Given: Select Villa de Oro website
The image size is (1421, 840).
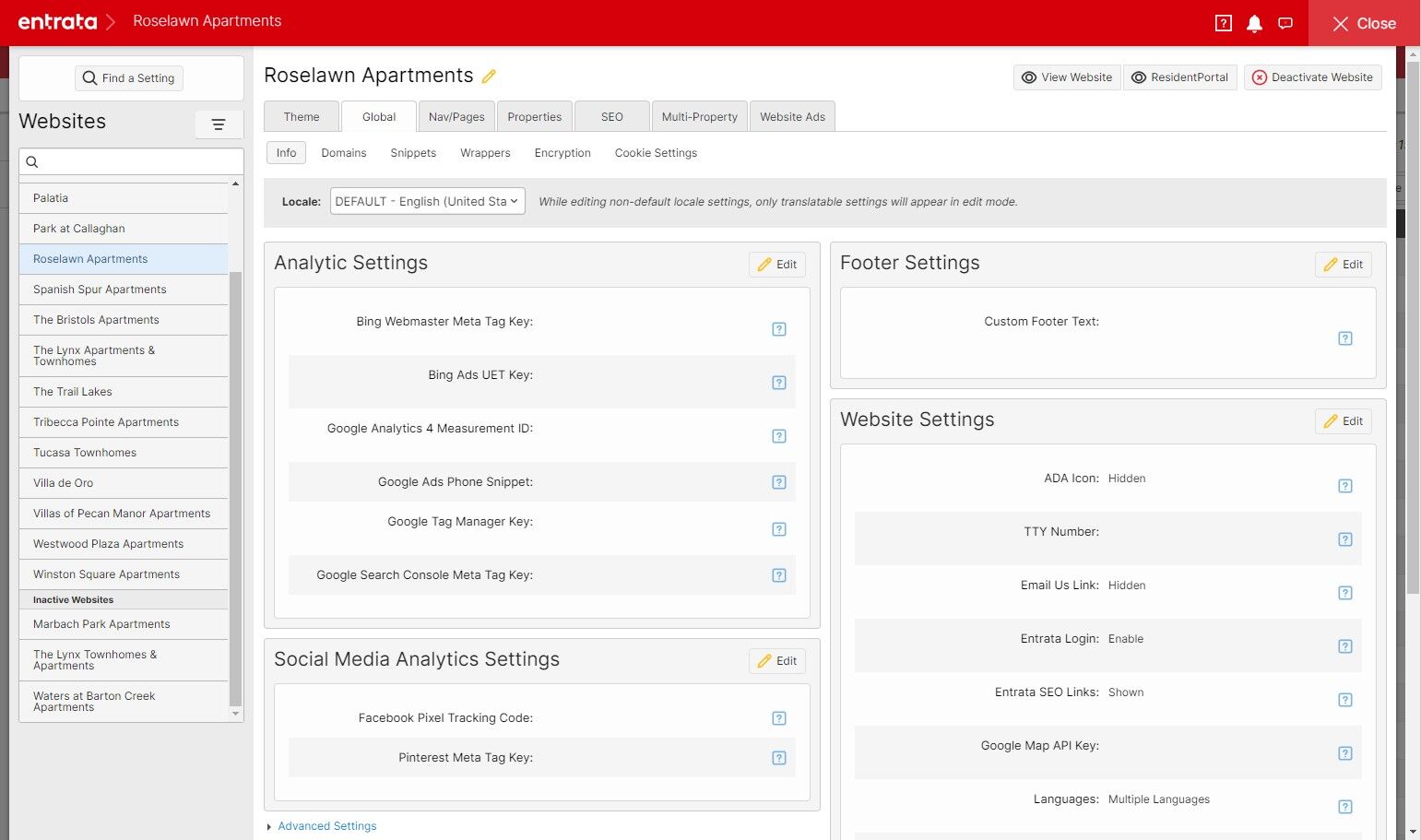Looking at the screenshot, I should (124, 483).
